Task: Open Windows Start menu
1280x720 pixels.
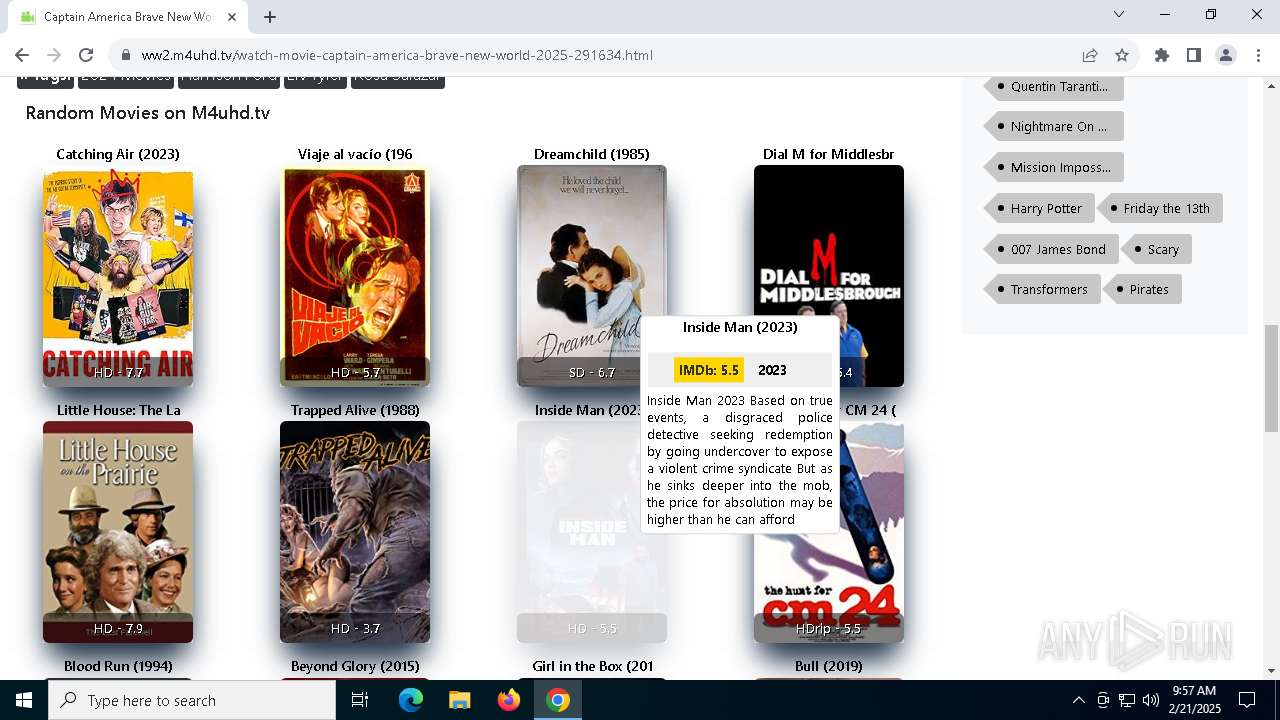Action: 24,700
